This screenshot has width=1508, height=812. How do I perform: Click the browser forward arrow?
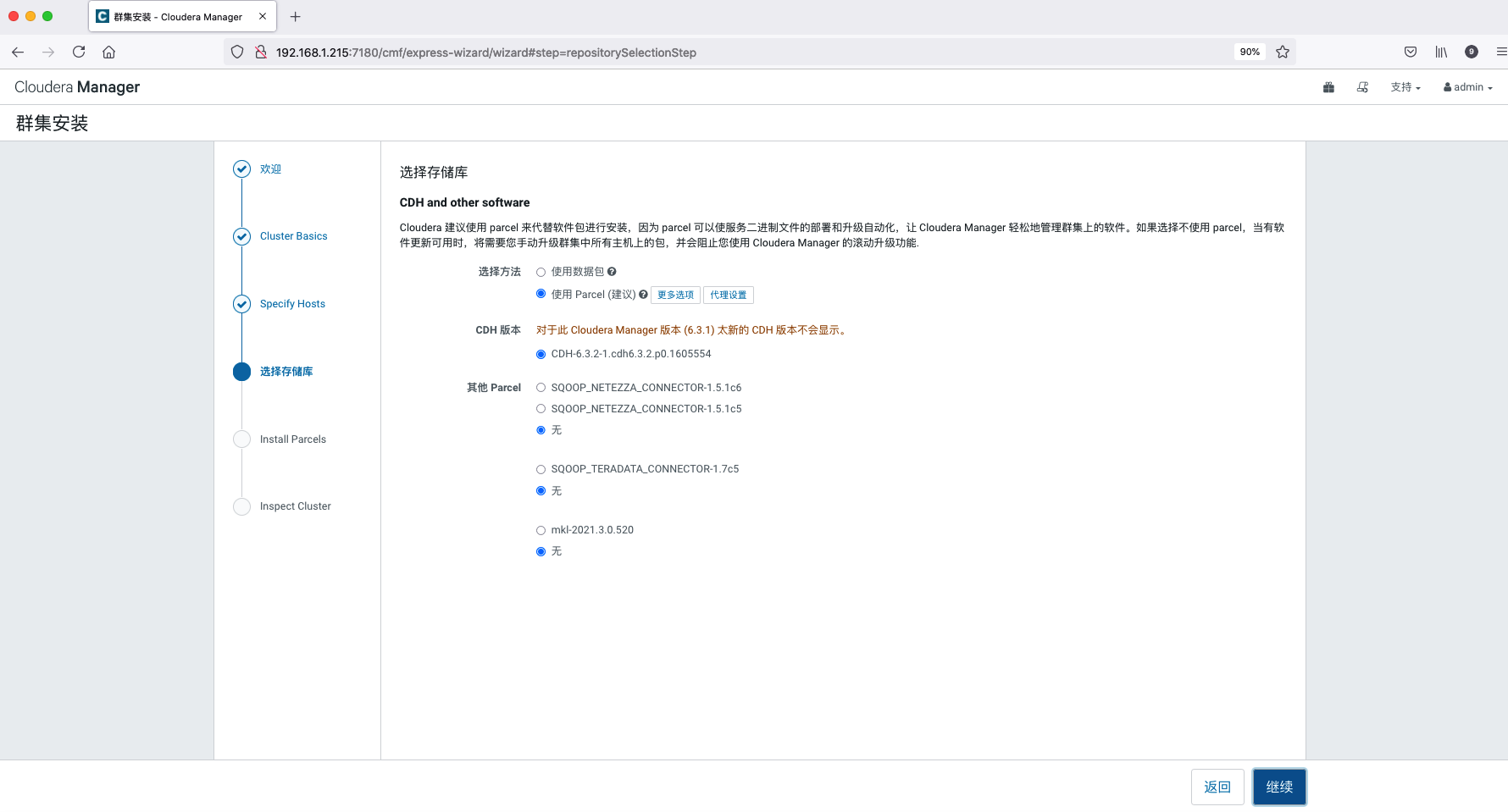point(48,52)
